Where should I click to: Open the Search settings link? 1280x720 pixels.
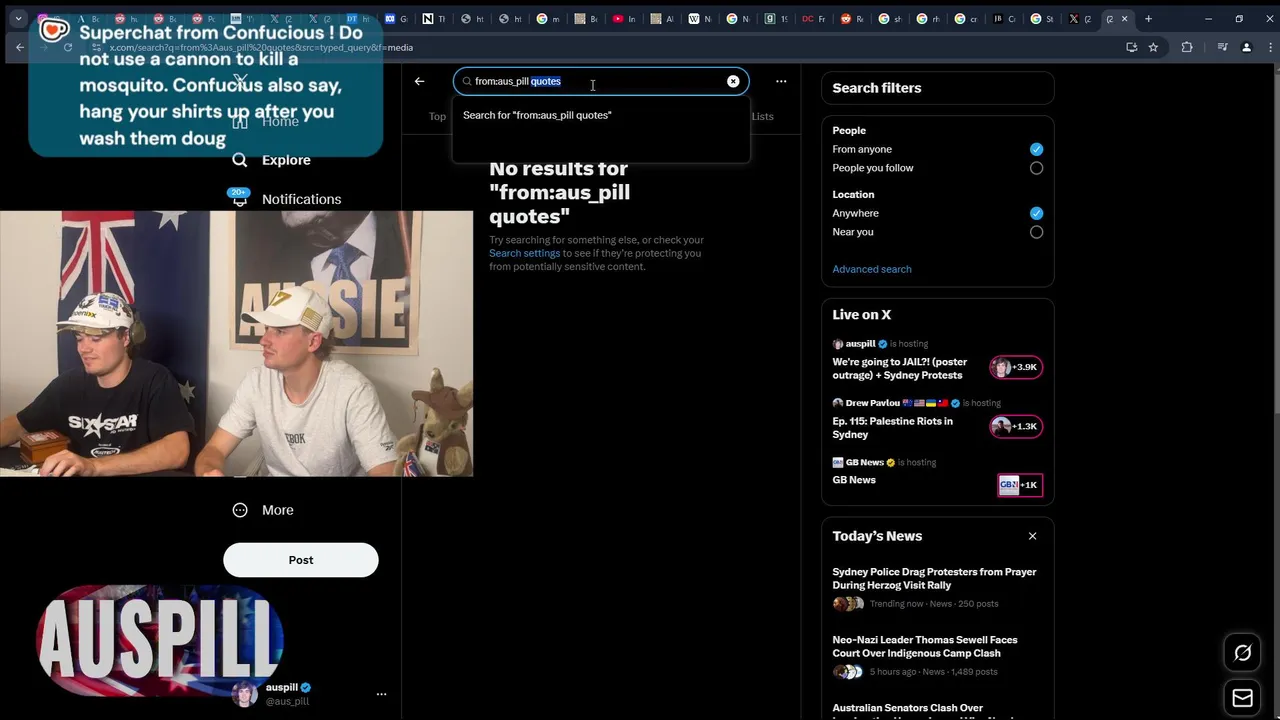click(524, 253)
